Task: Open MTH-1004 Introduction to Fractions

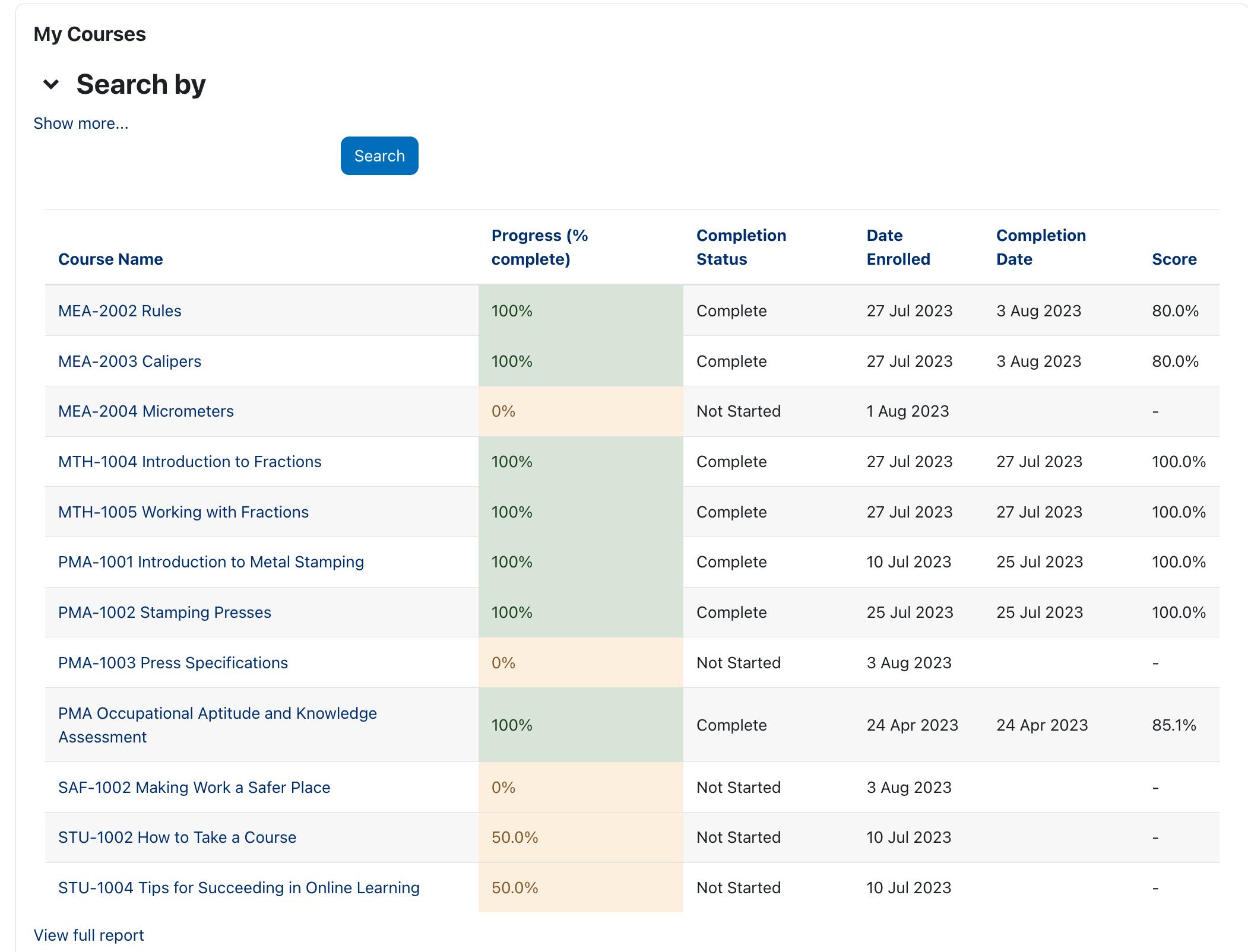Action: coord(189,462)
